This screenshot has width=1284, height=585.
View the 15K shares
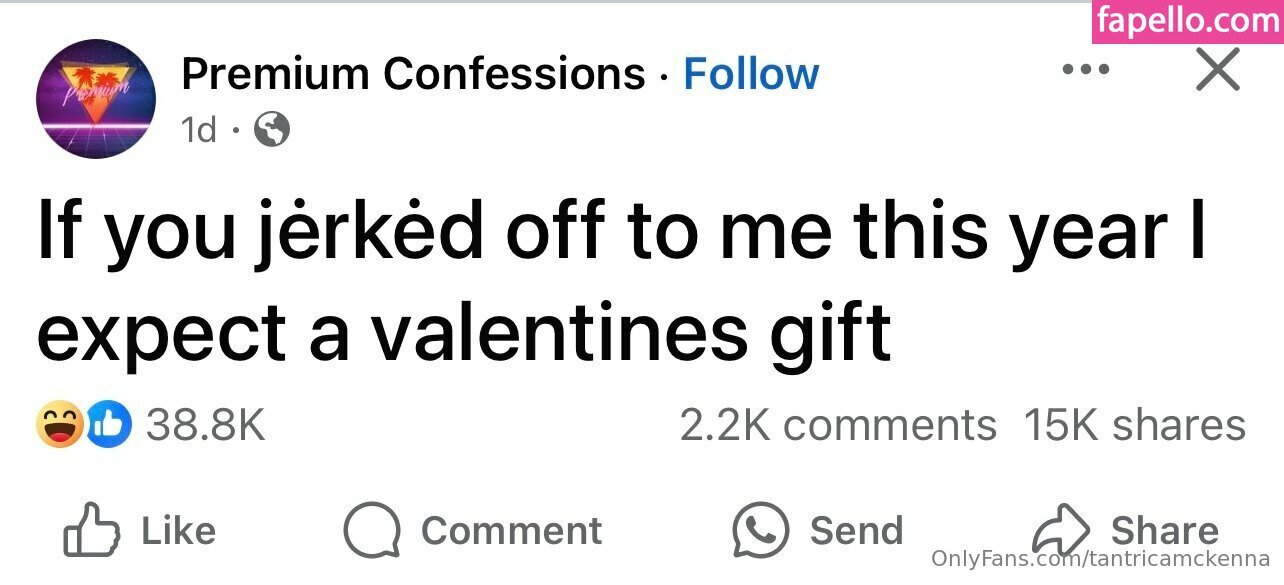point(1135,425)
